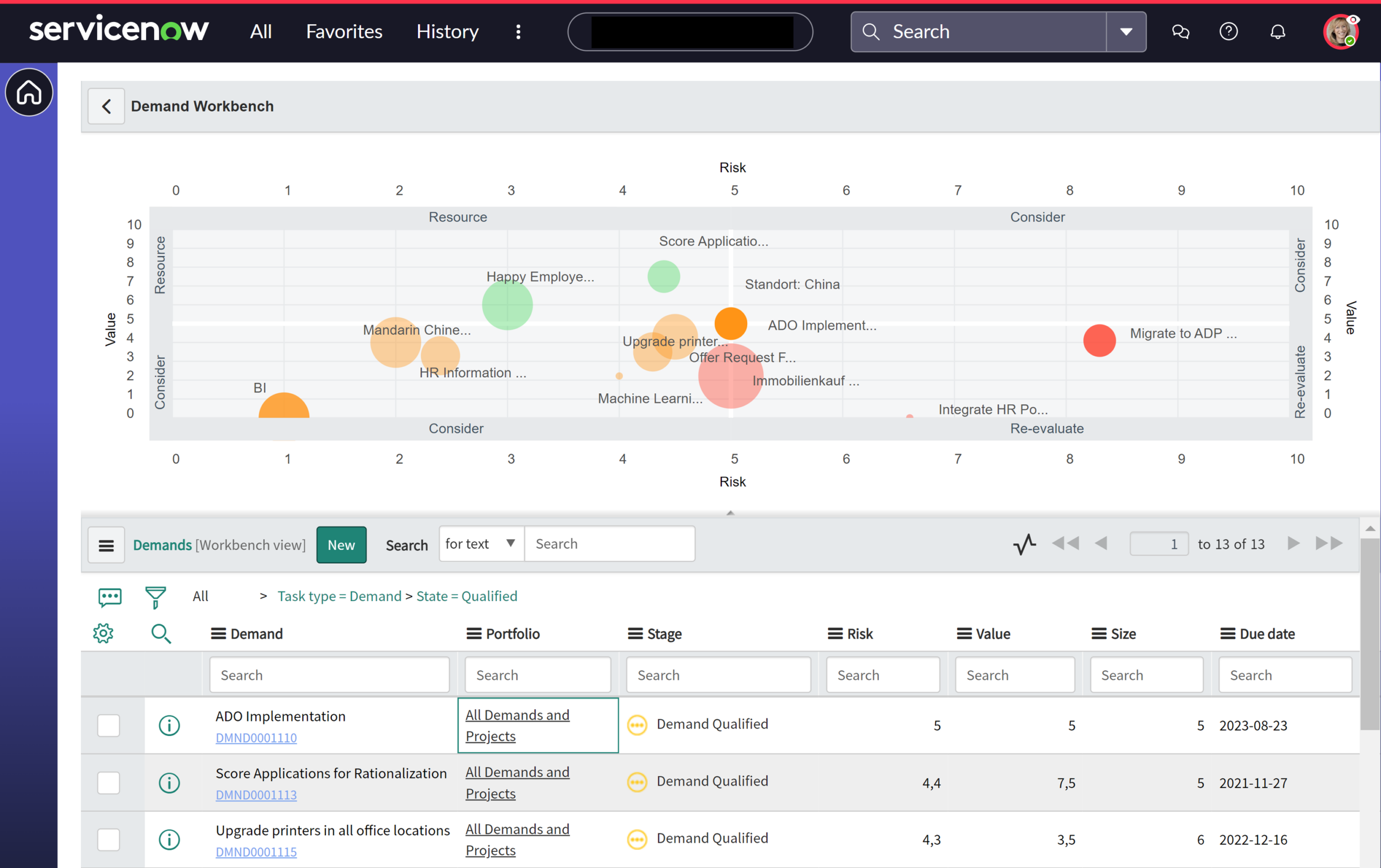The height and width of the screenshot is (868, 1381).
Task: Open Risk column options menu icon
Action: [x=835, y=634]
